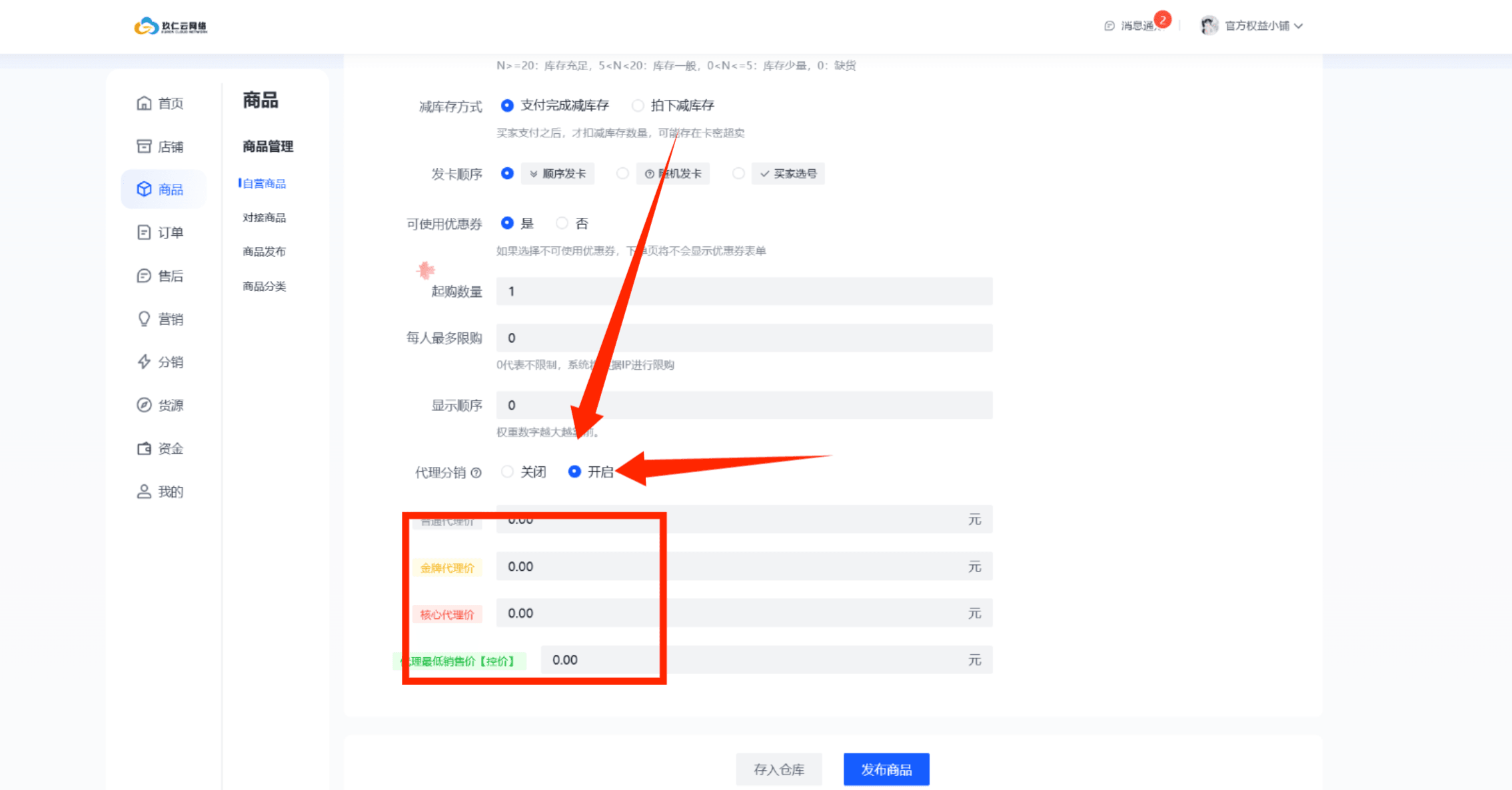1512x790 pixels.
Task: Click the after-sales (售后) chat icon
Action: click(144, 276)
